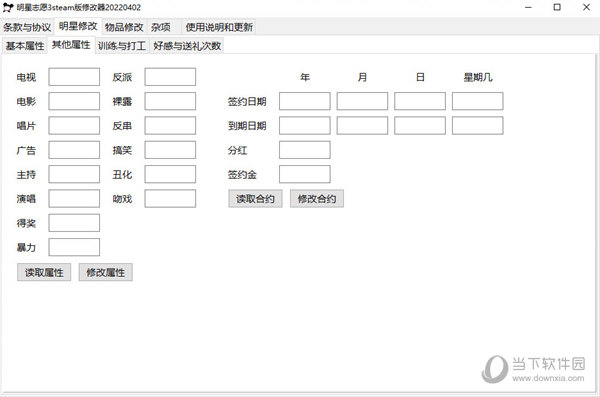
Task: Focus the 签约日期 weekday (星期几) field
Action: 478,101
